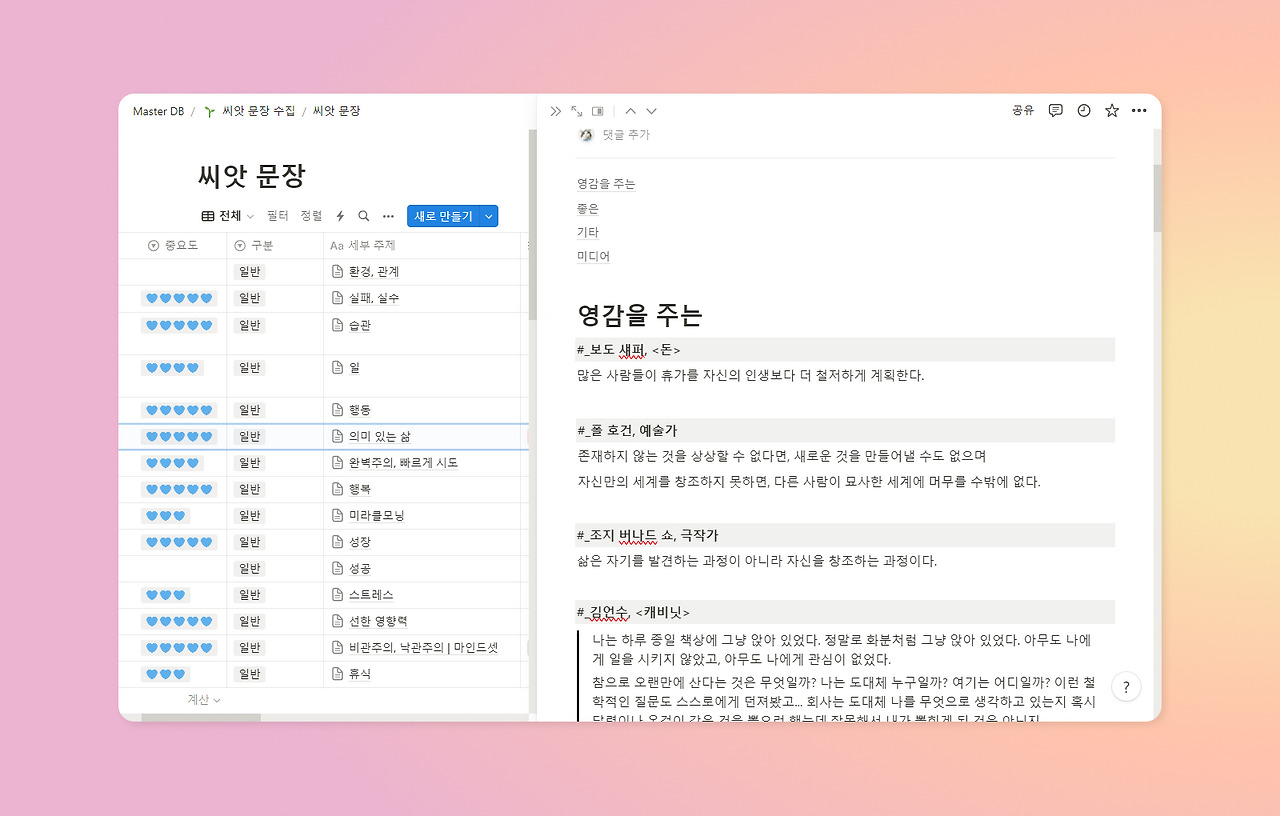Click the 새로 만들기 button

[x=443, y=216]
